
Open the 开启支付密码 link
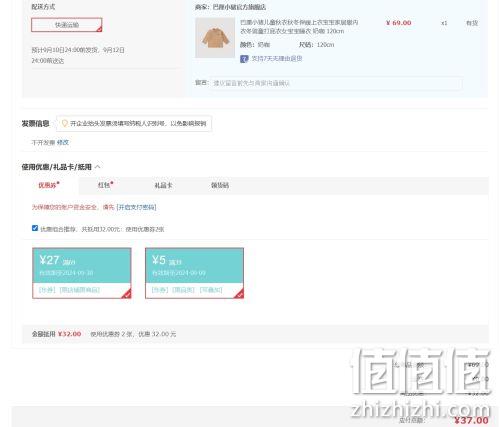click(x=136, y=207)
